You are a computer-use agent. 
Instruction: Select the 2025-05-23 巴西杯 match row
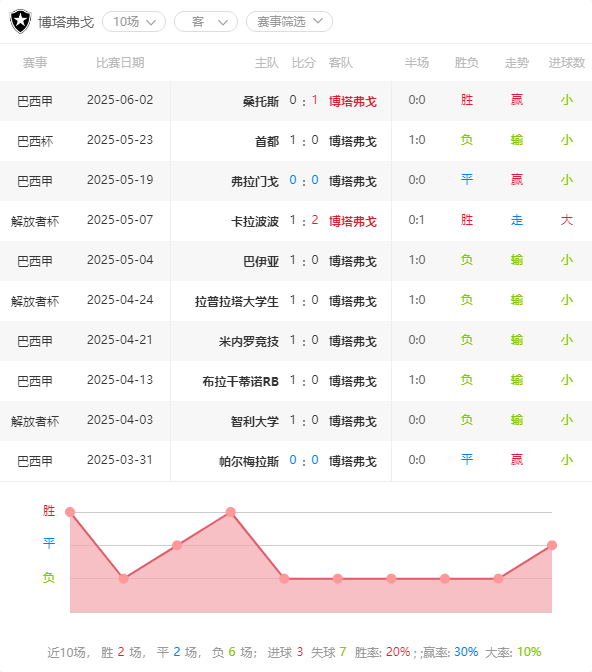point(296,141)
